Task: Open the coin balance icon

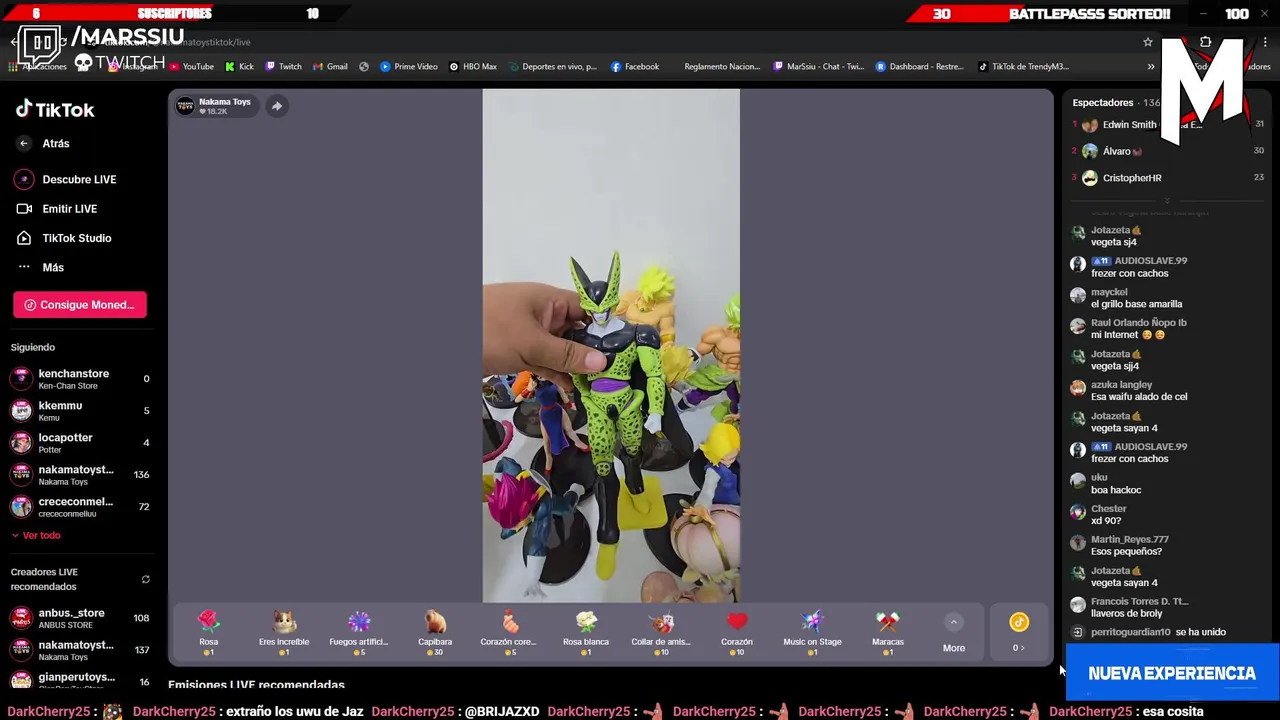Action: (x=1018, y=623)
